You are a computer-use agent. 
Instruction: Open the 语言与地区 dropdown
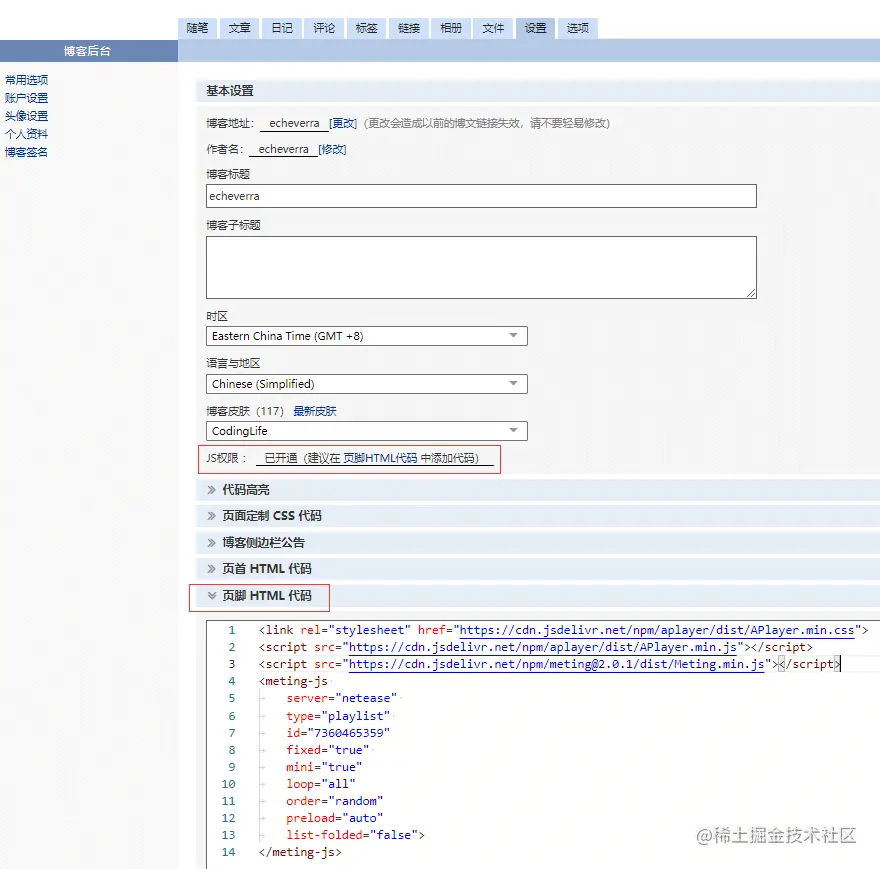point(366,384)
